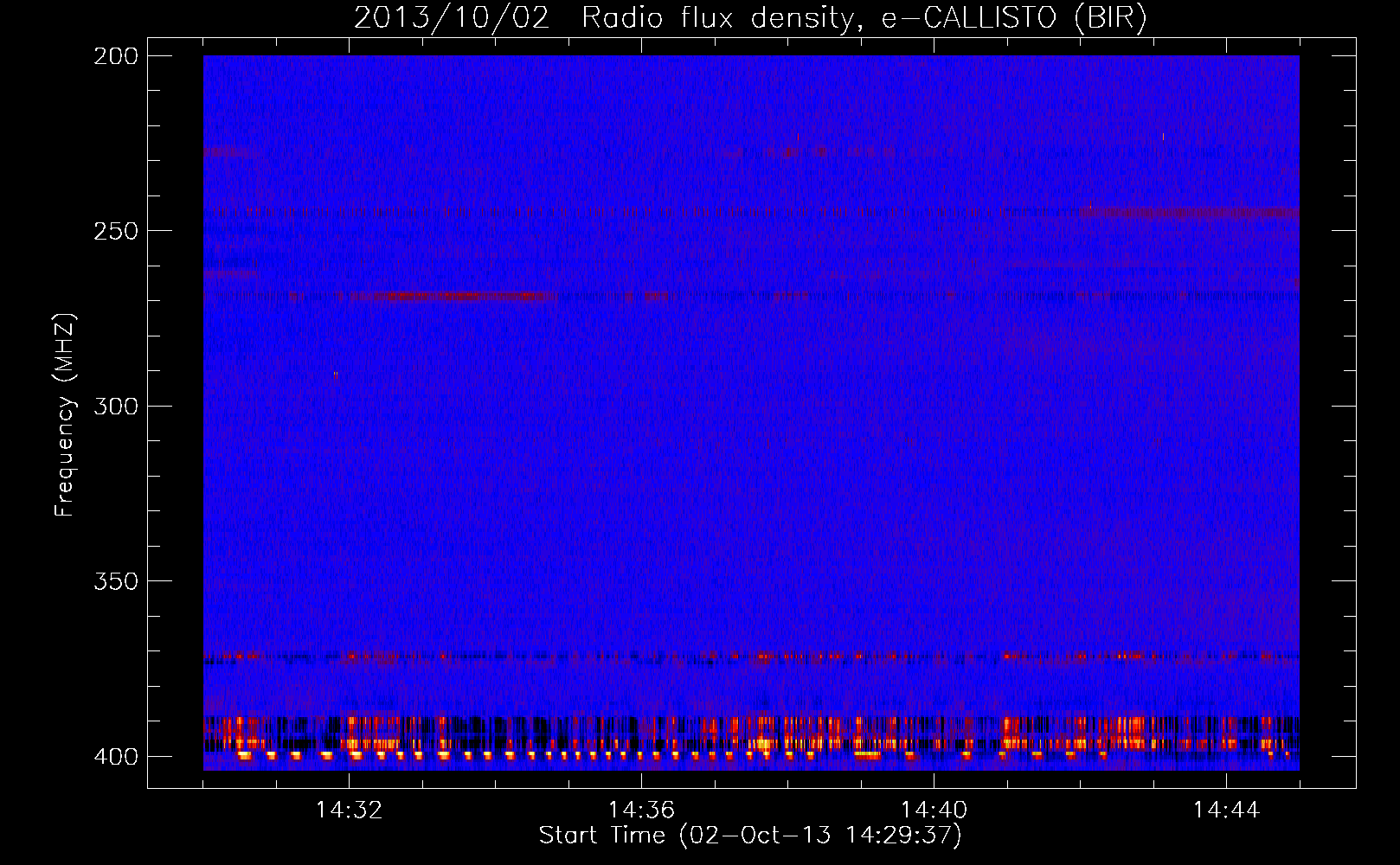Image resolution: width=1400 pixels, height=865 pixels.
Task: Click the bright red emission streak near 270 MHz
Action: coord(454,297)
